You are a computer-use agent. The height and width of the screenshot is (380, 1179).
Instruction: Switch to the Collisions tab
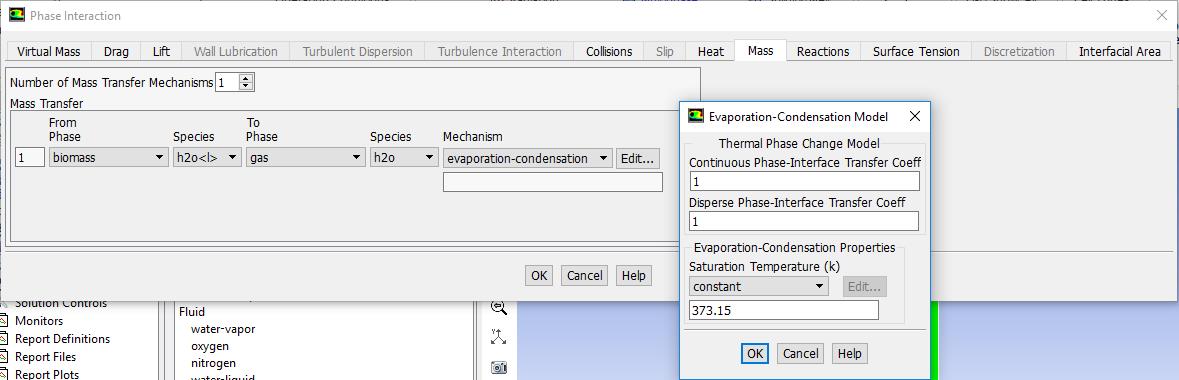609,51
